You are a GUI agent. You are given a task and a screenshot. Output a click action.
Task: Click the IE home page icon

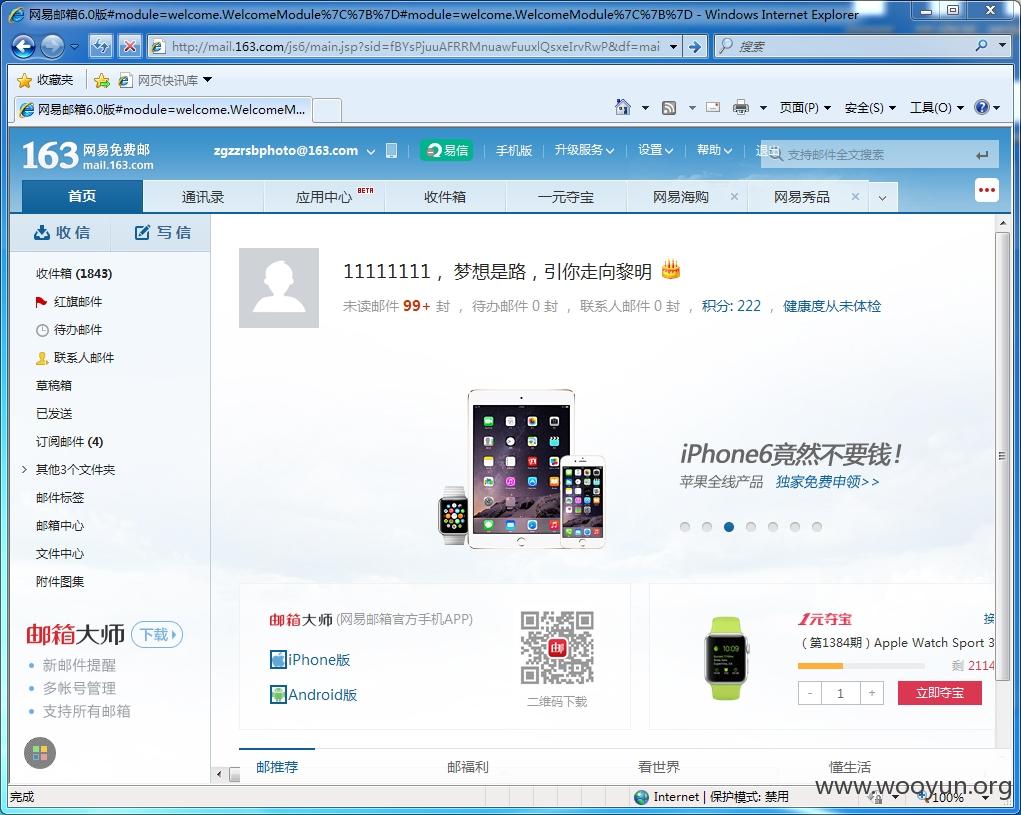(x=622, y=107)
